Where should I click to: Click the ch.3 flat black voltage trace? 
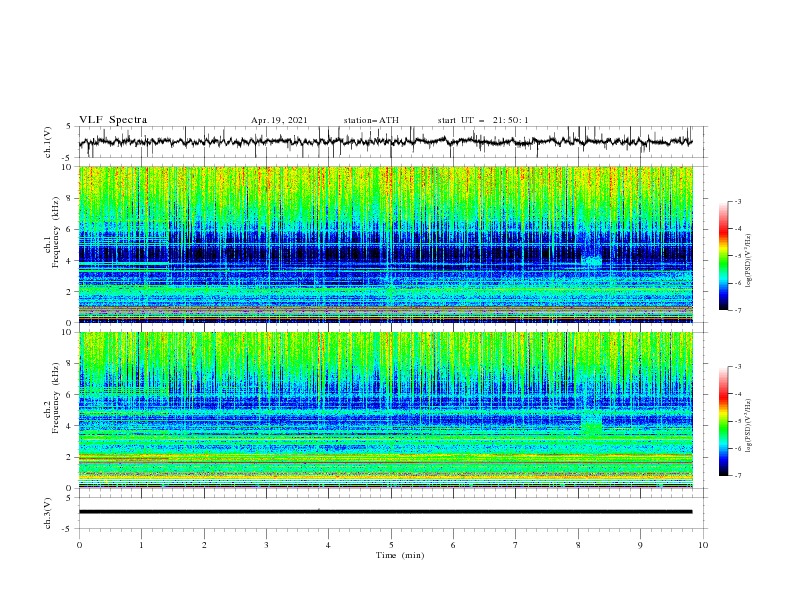point(385,512)
